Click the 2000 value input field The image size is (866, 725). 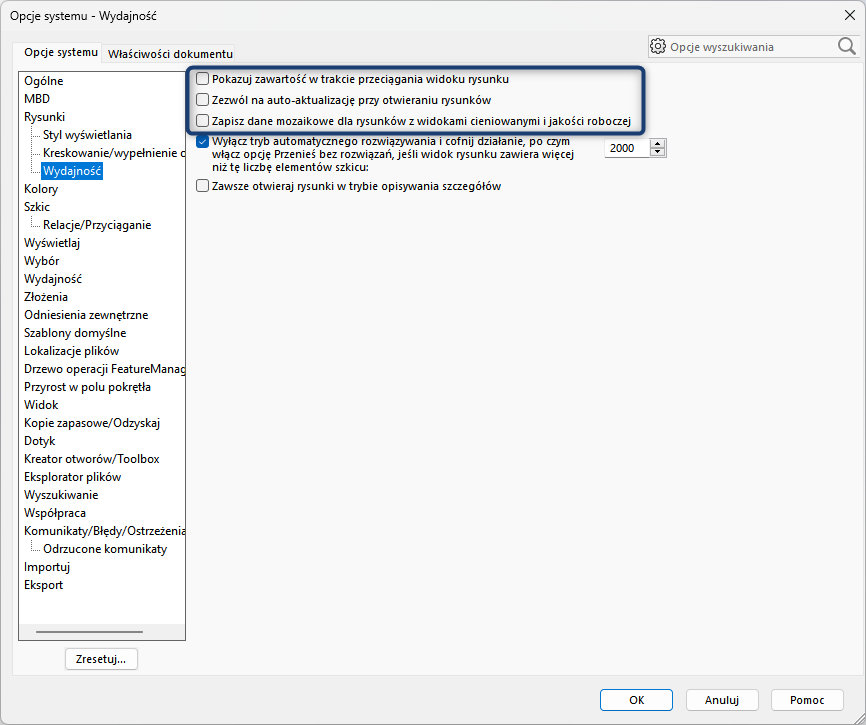[627, 148]
